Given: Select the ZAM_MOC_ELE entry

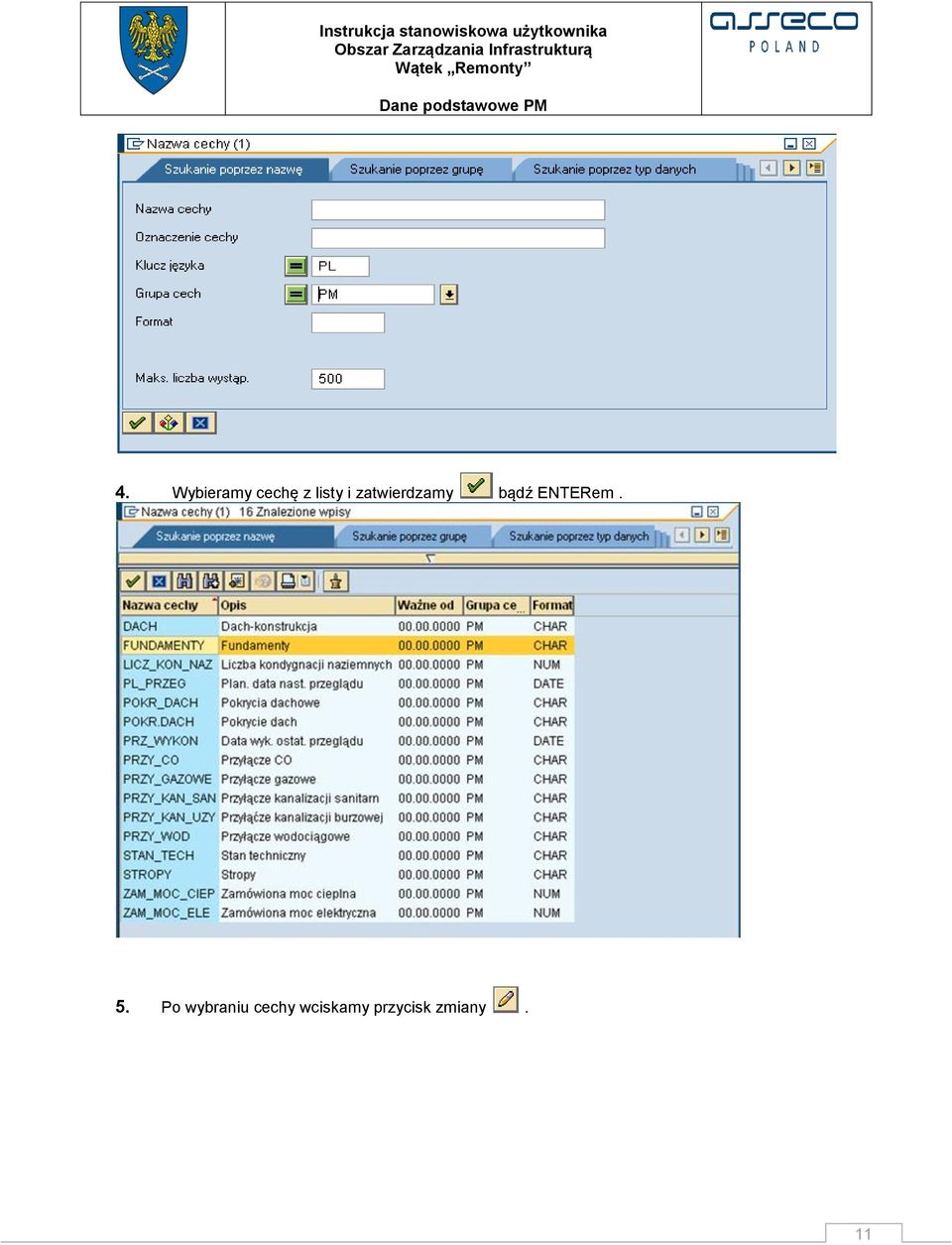Looking at the screenshot, I should pos(168,913).
